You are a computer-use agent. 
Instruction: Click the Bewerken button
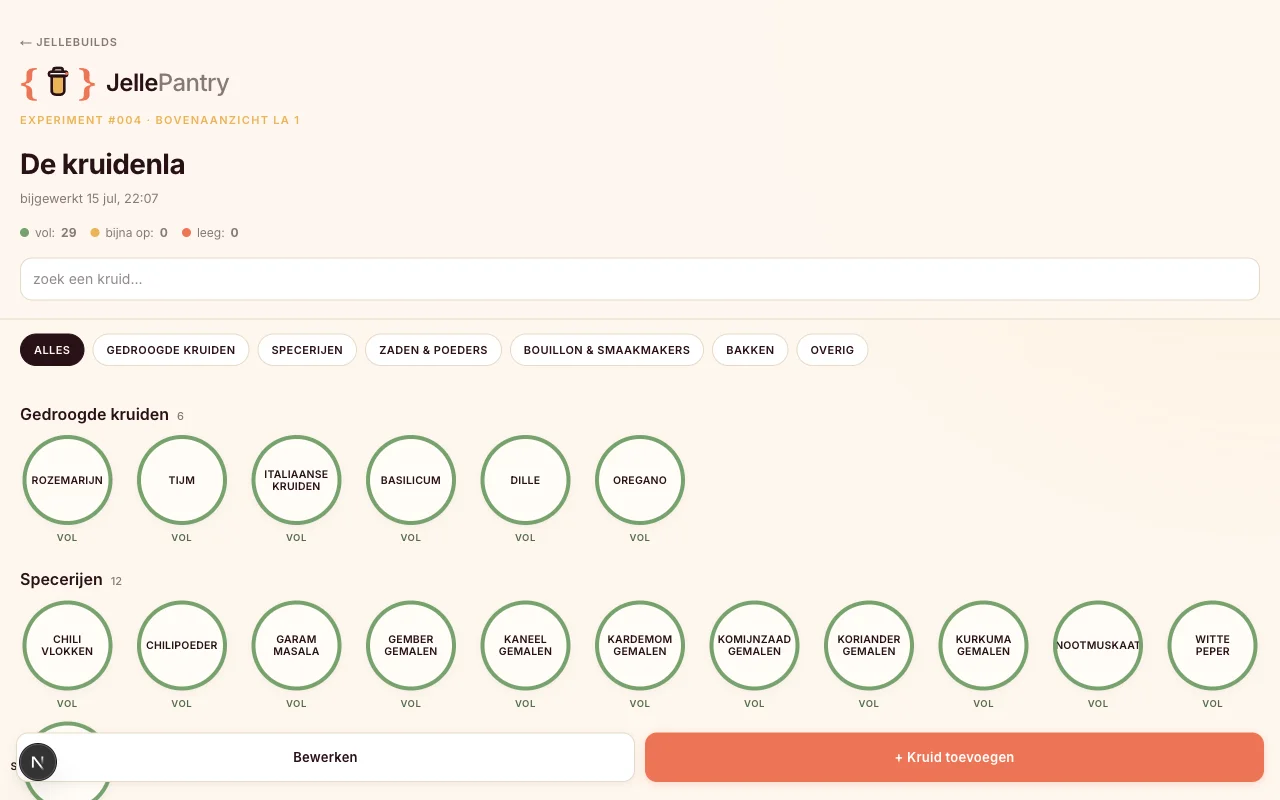(325, 757)
